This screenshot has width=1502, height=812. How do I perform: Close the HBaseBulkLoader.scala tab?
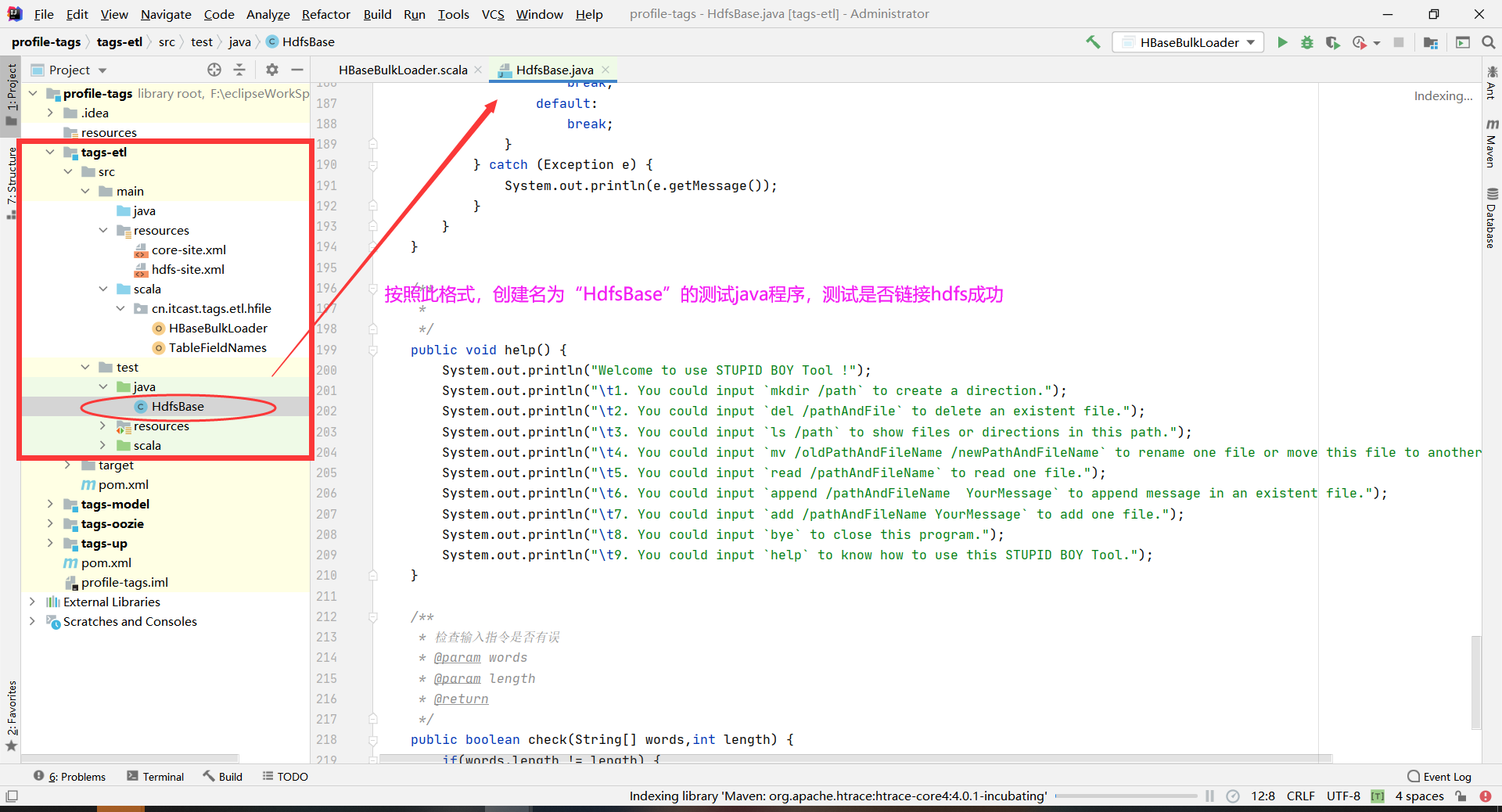coord(478,70)
